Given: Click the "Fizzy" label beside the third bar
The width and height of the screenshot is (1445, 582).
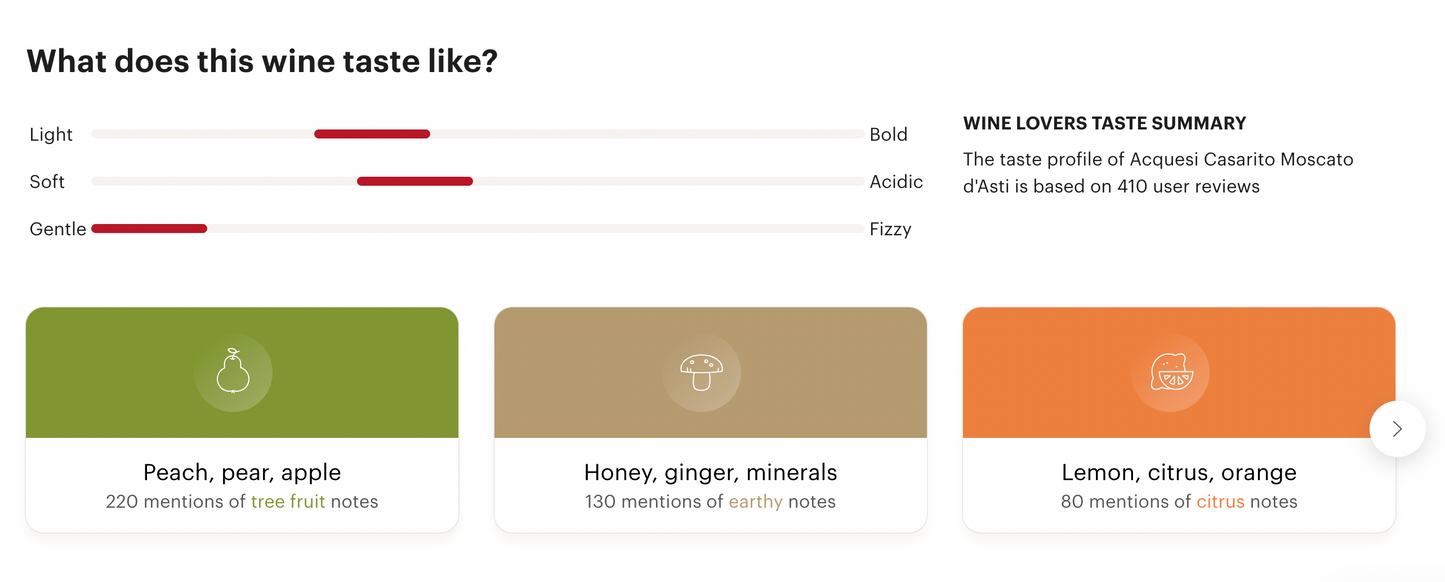Looking at the screenshot, I should tap(890, 230).
